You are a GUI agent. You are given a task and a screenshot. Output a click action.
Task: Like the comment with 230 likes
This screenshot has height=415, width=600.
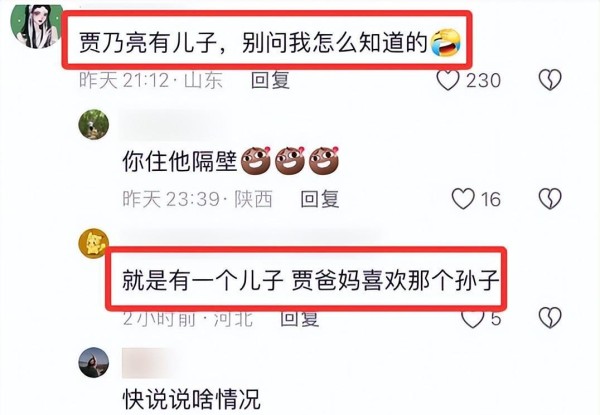point(448,80)
